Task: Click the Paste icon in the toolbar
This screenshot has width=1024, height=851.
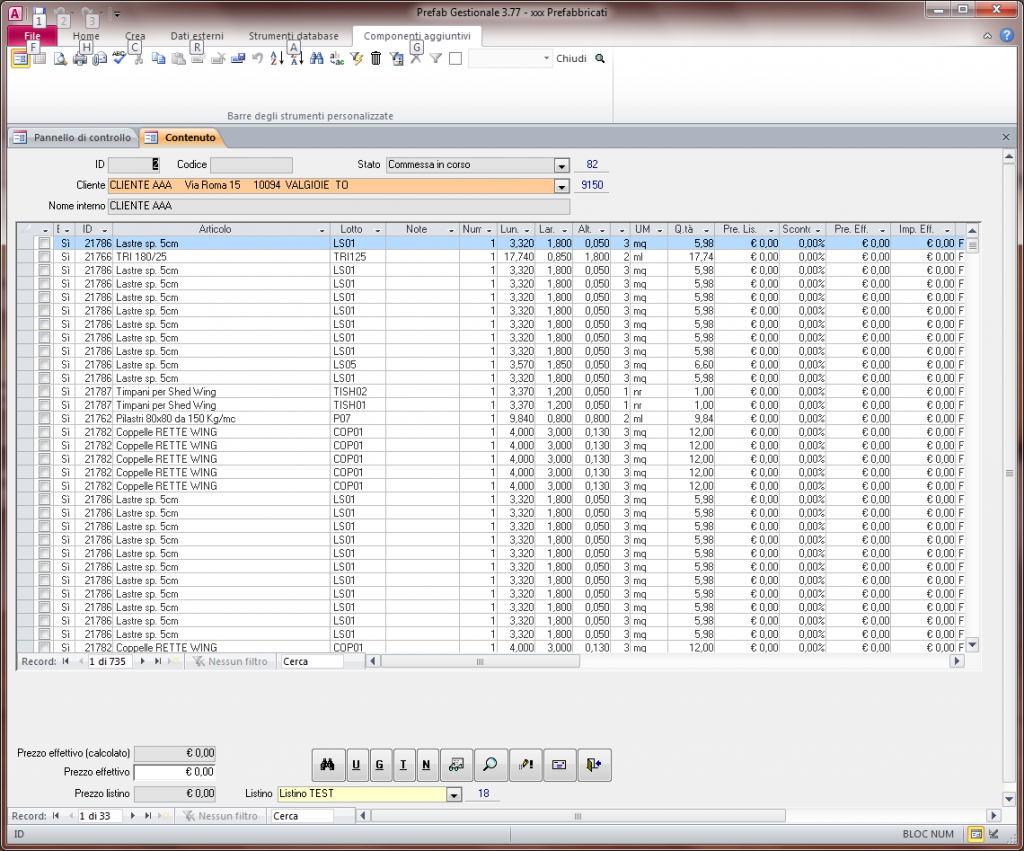Action: click(178, 59)
